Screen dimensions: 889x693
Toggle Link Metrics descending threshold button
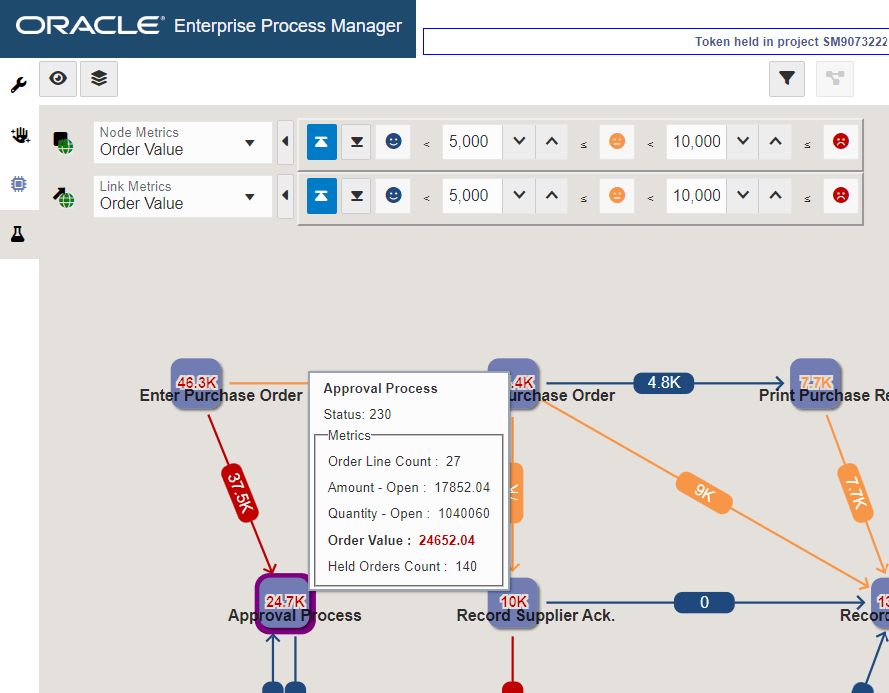[356, 196]
